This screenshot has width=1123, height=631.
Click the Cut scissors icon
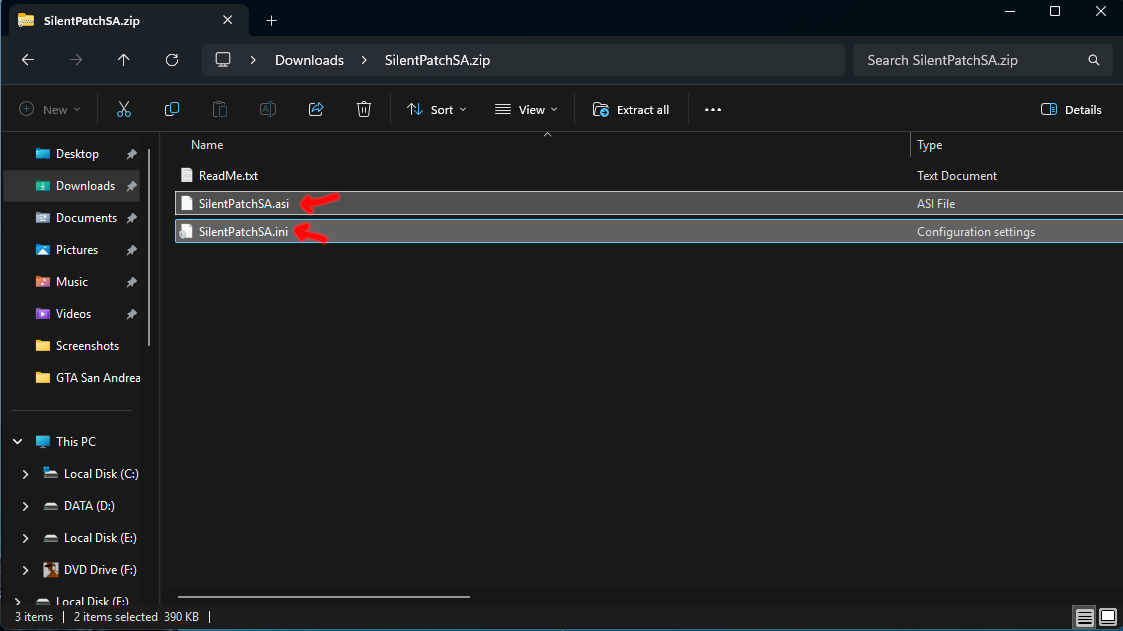click(x=124, y=110)
